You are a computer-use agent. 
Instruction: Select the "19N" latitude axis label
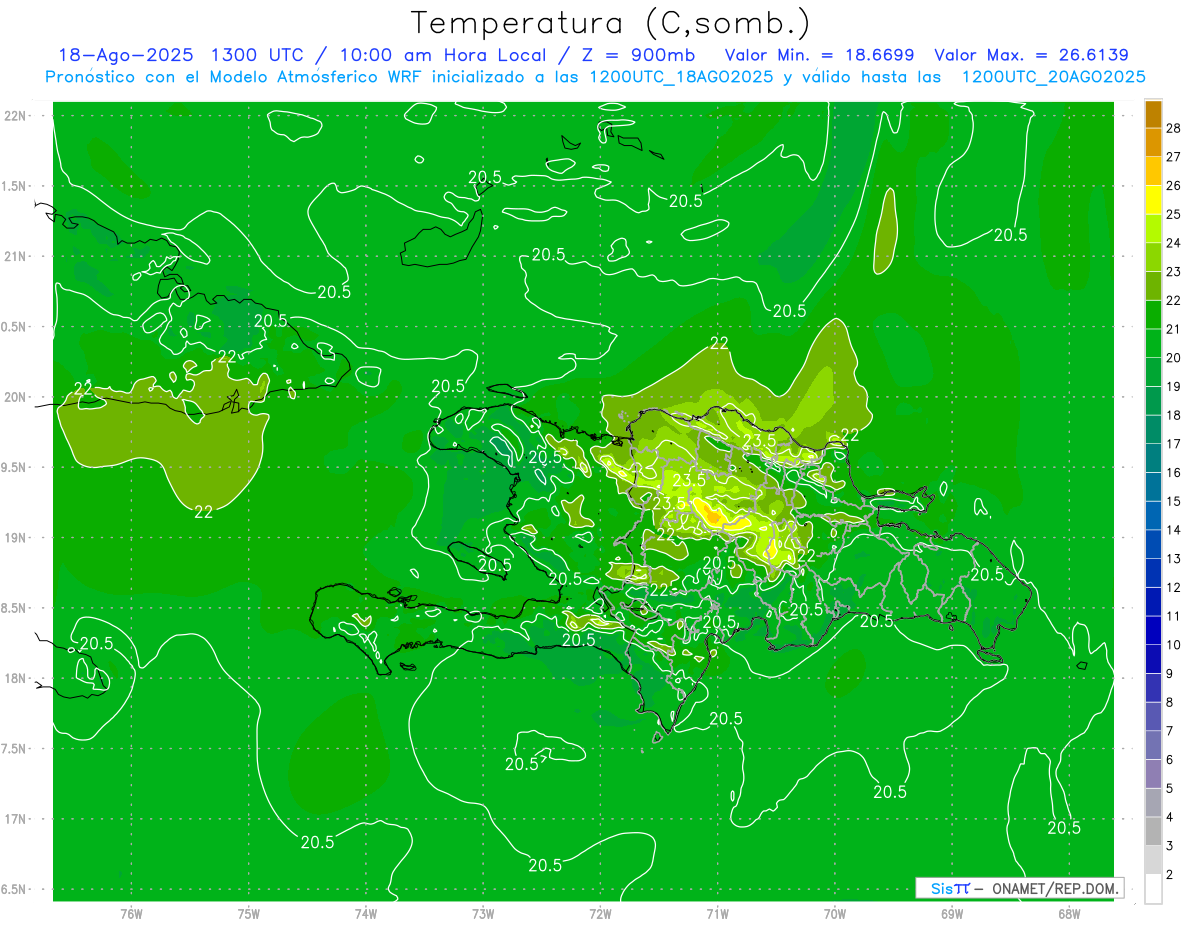[15, 537]
